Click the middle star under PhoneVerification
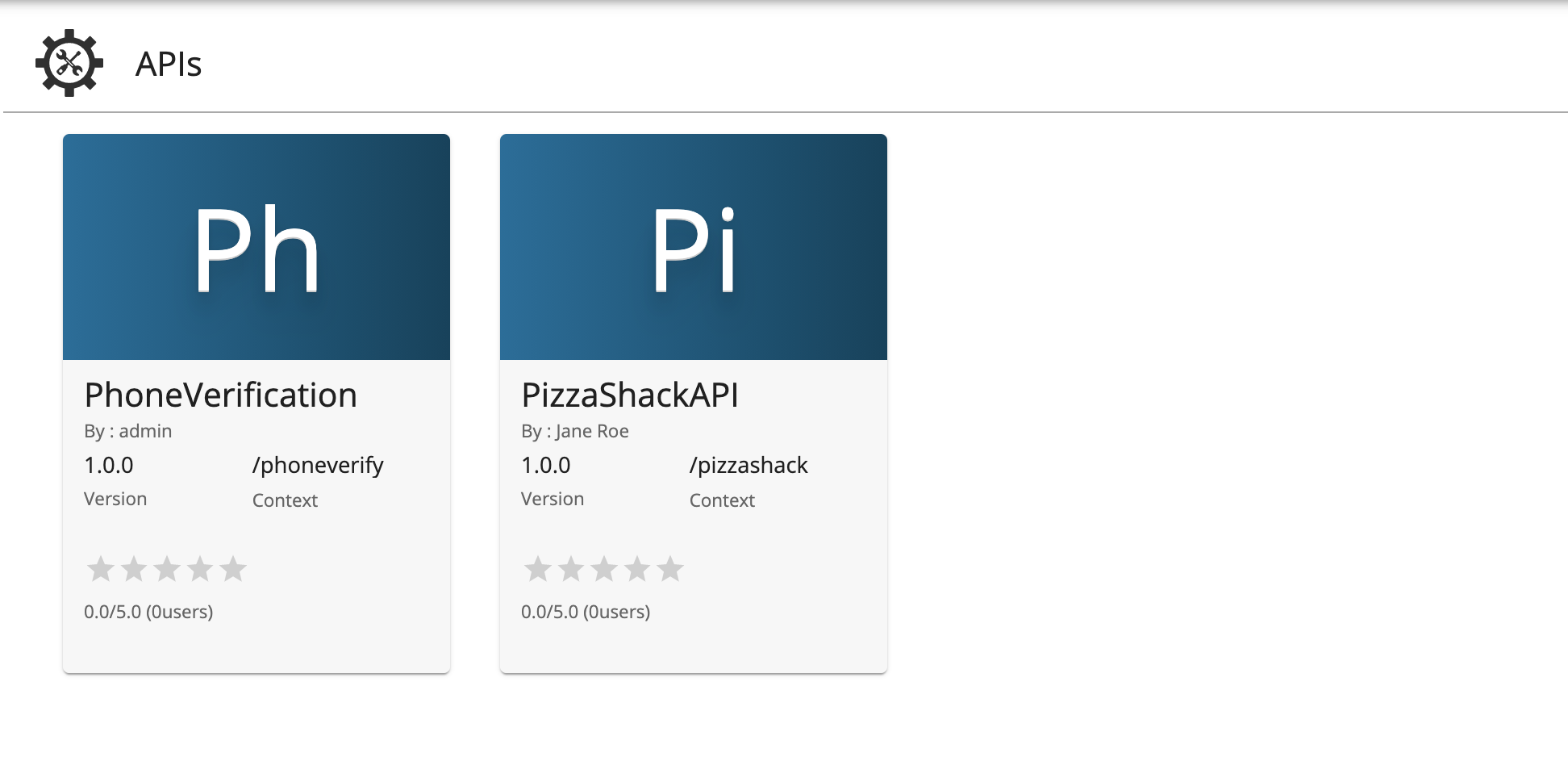Screen dimensions: 1568x778 click(166, 569)
